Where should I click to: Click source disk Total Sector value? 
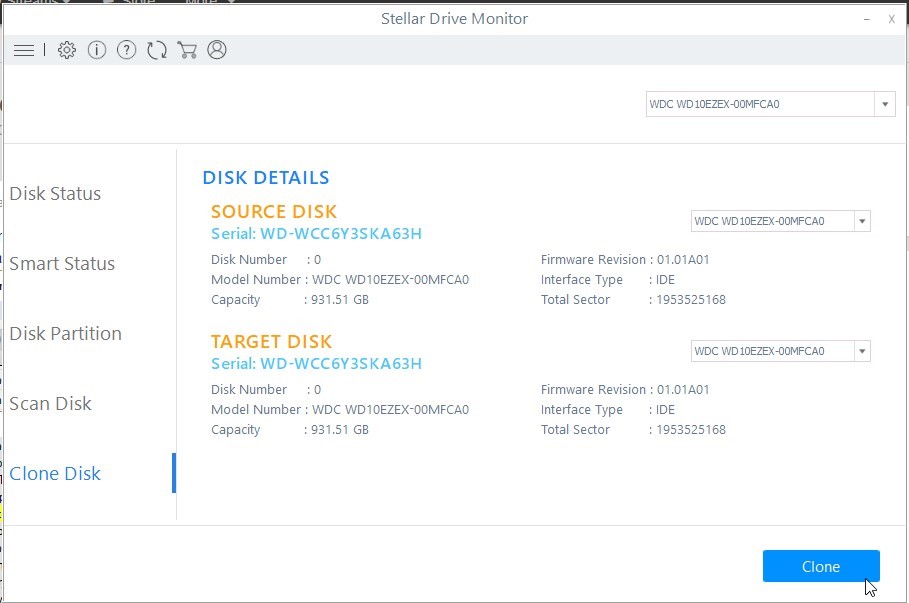(x=691, y=300)
